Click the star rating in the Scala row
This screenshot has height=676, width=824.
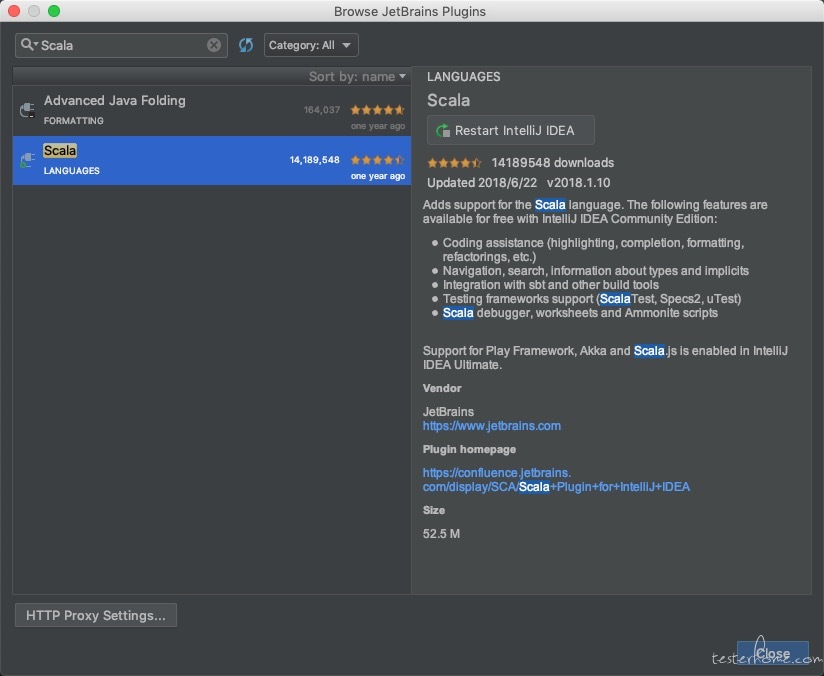pos(377,160)
